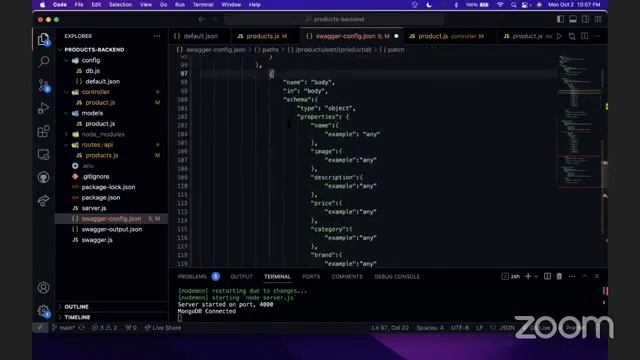Open the Manage gear icon

[43, 311]
